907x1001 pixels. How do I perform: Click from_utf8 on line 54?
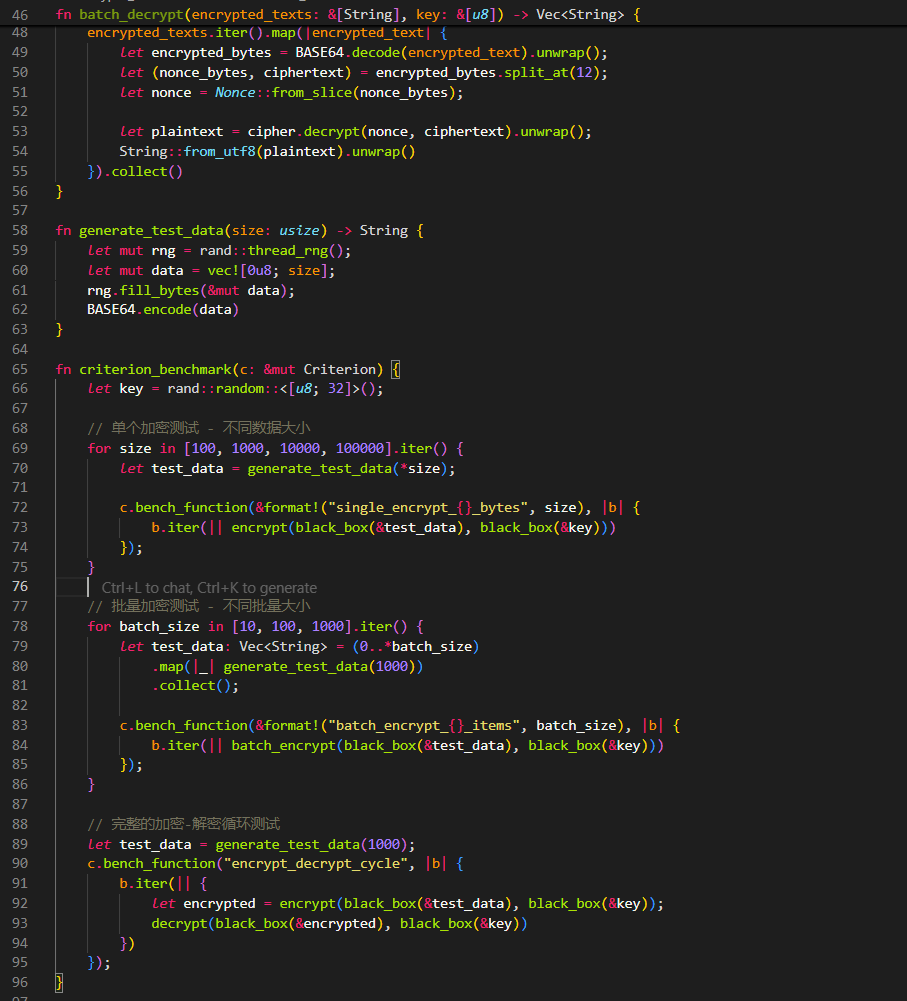click(x=220, y=151)
